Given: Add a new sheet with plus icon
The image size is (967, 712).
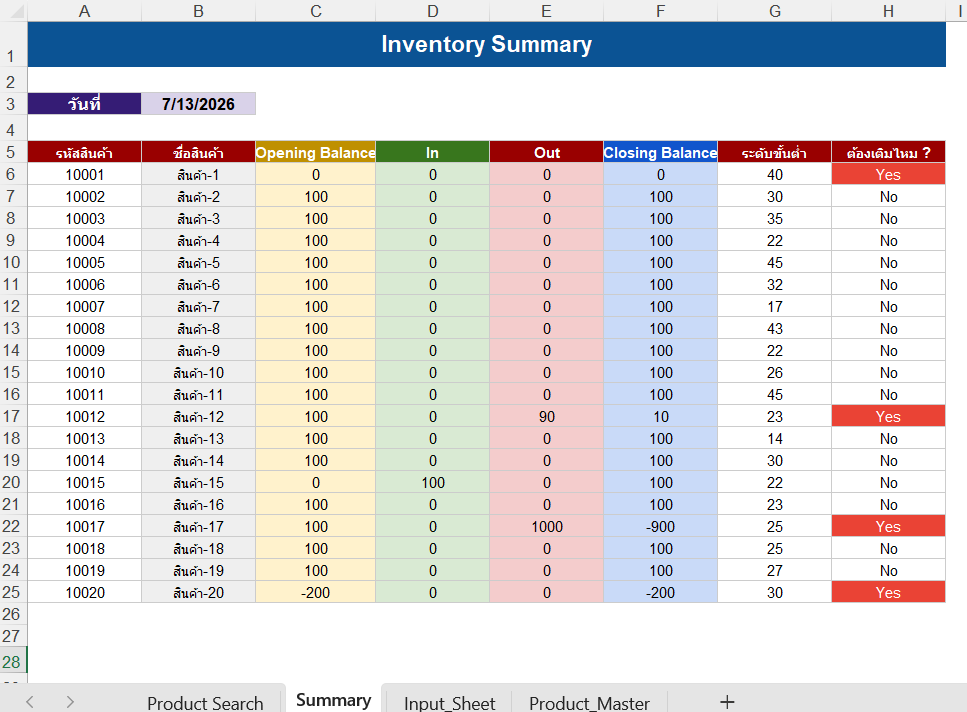Looking at the screenshot, I should click(x=727, y=702).
